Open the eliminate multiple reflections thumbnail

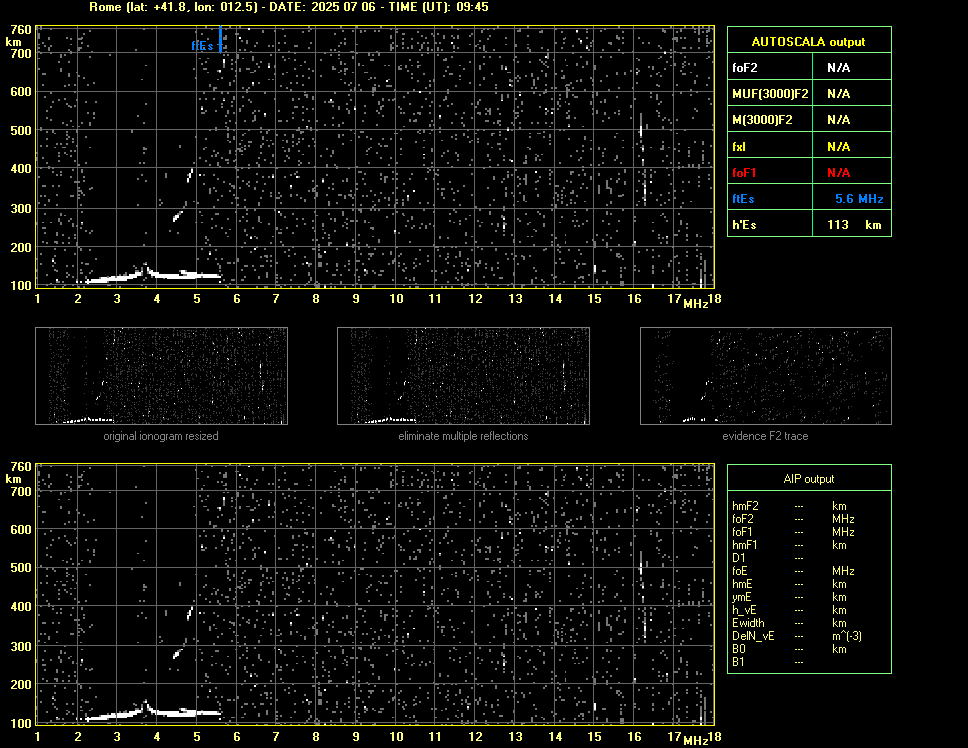click(463, 376)
